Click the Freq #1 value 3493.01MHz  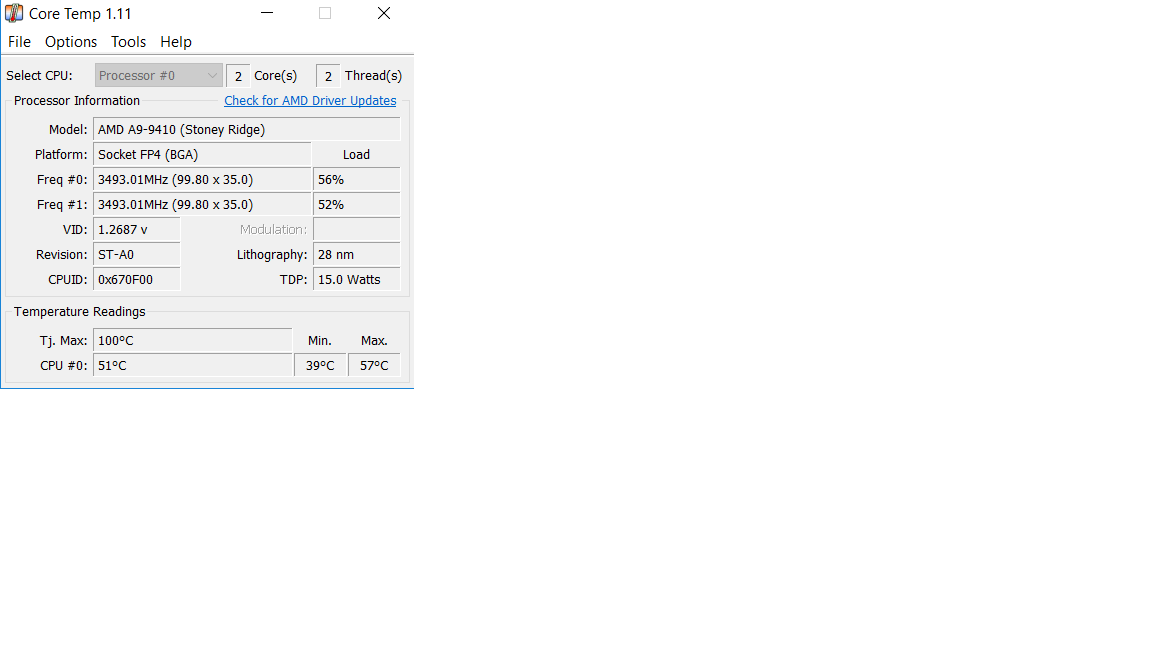click(x=202, y=204)
